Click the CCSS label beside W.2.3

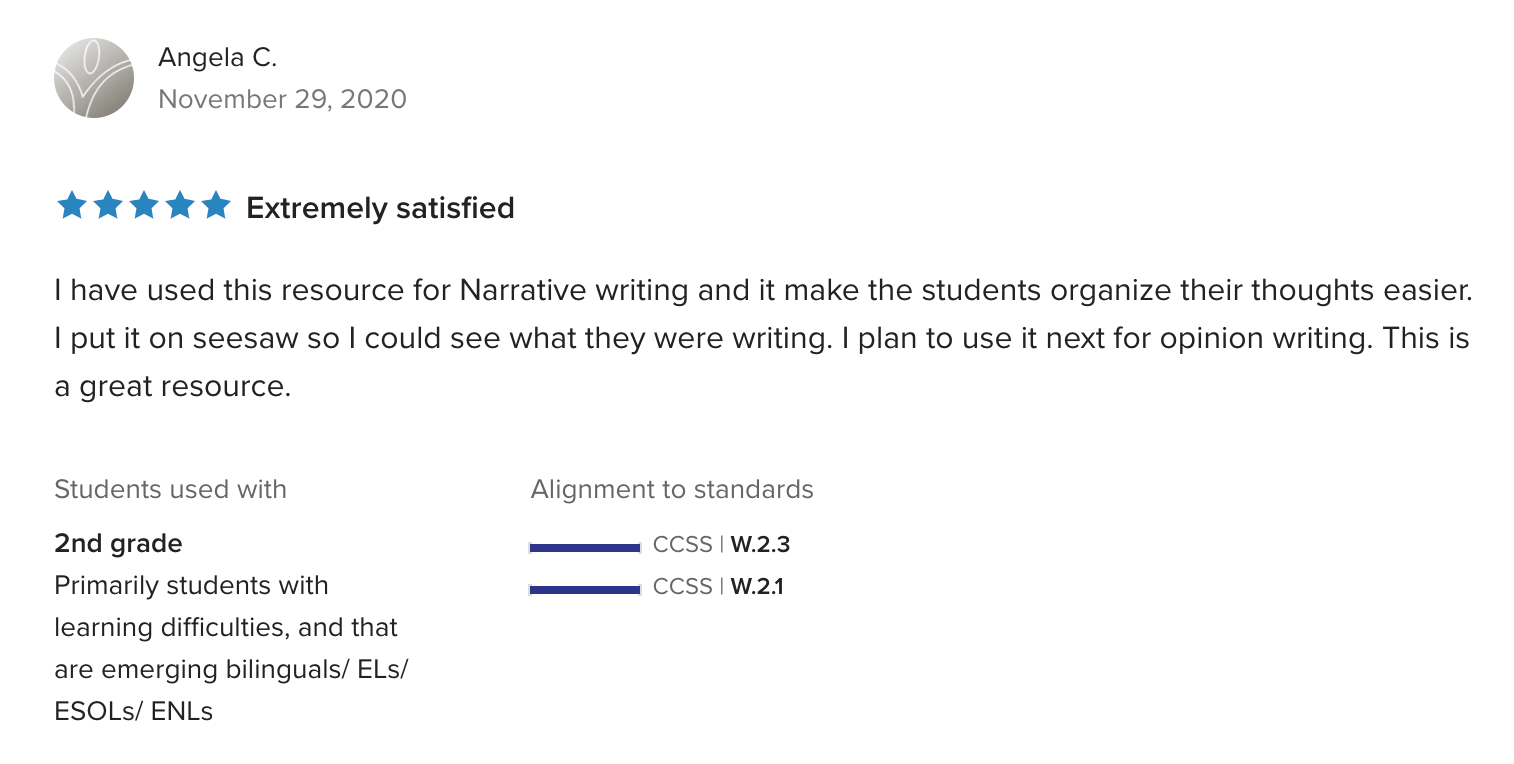tap(682, 545)
